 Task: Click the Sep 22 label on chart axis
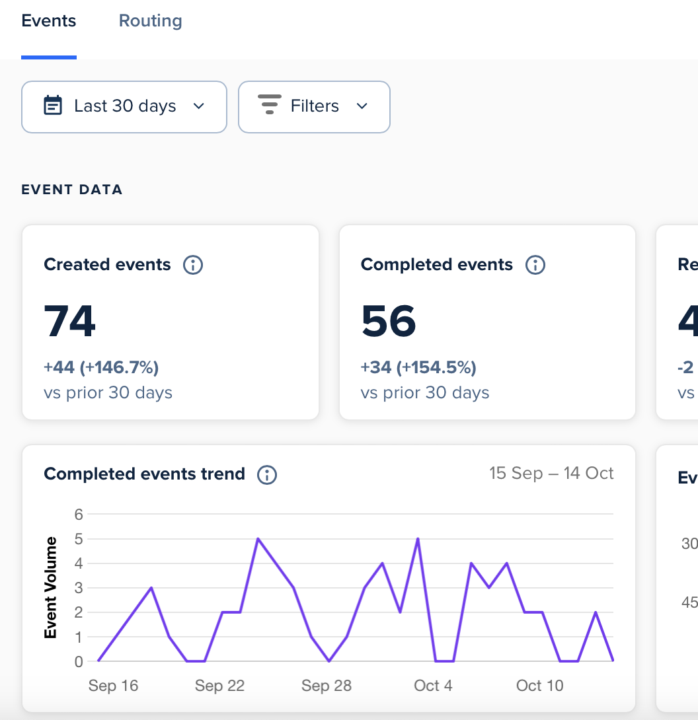219,685
